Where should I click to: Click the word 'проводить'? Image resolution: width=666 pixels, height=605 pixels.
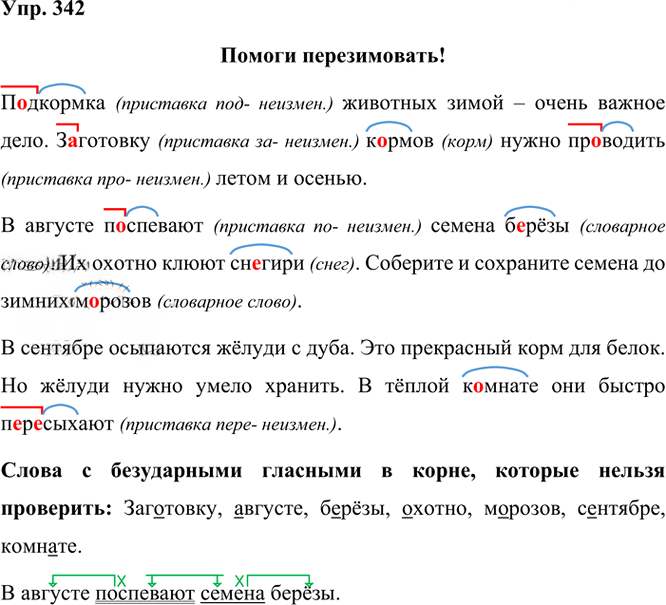tap(617, 141)
